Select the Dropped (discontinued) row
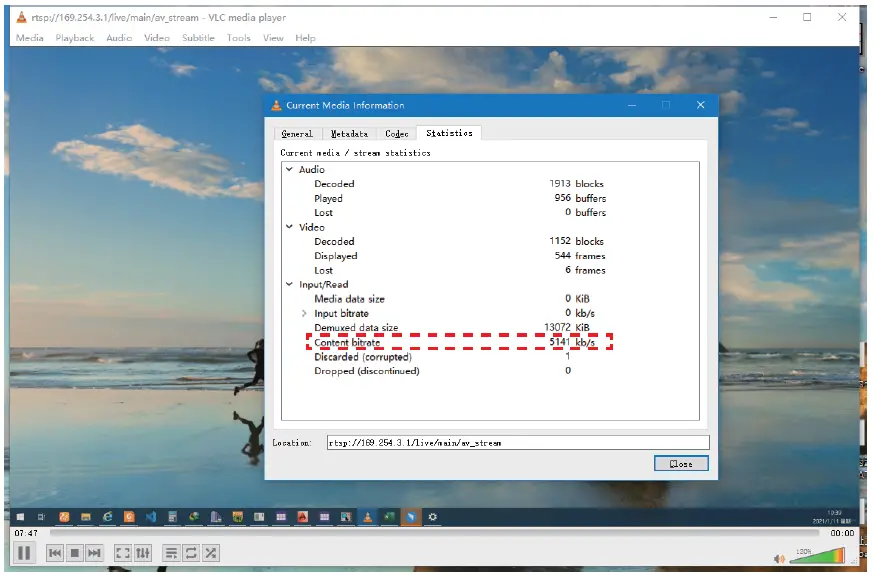This screenshot has width=873, height=575. coord(490,371)
